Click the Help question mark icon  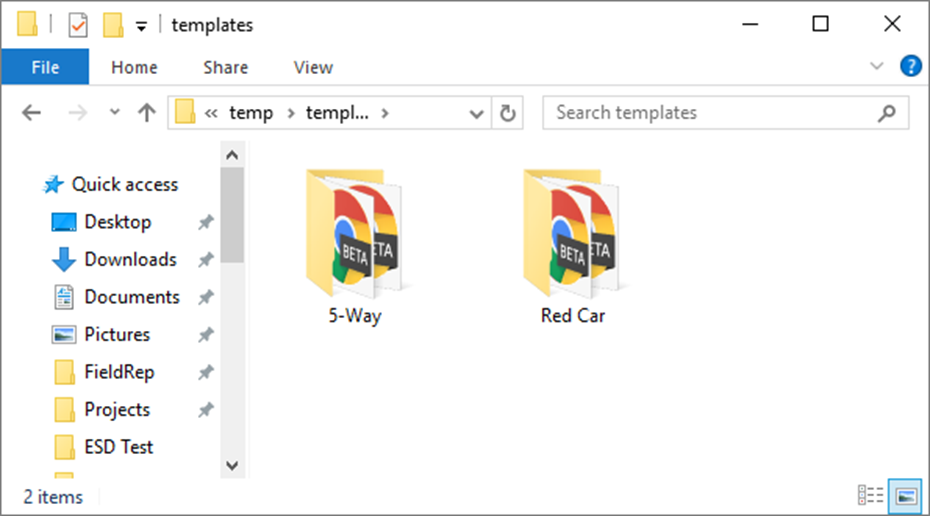[x=910, y=67]
